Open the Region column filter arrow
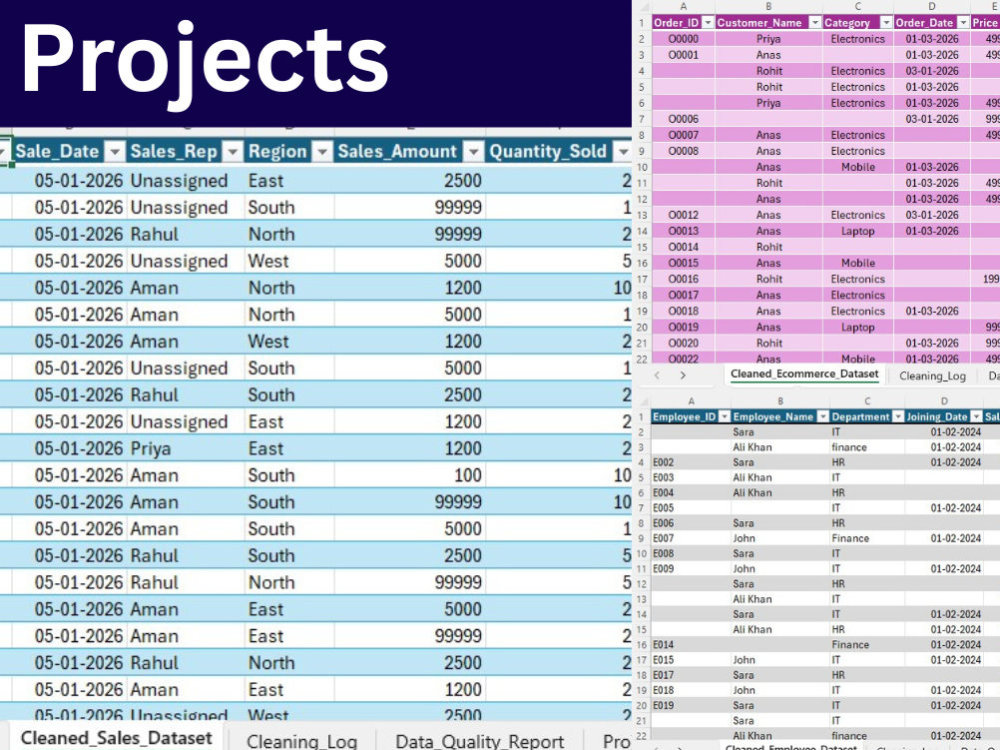The width and height of the screenshot is (1000, 750). (323, 152)
